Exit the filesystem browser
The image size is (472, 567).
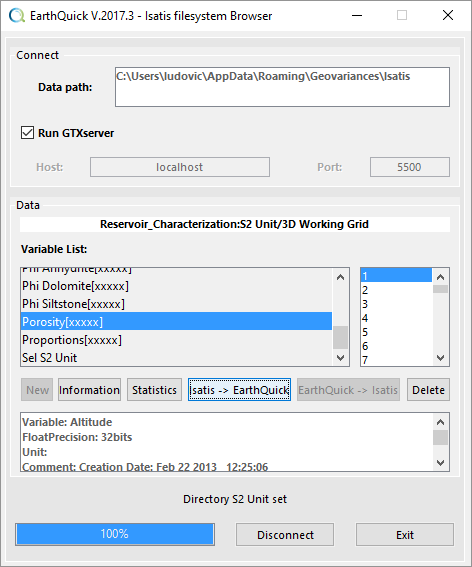click(405, 534)
